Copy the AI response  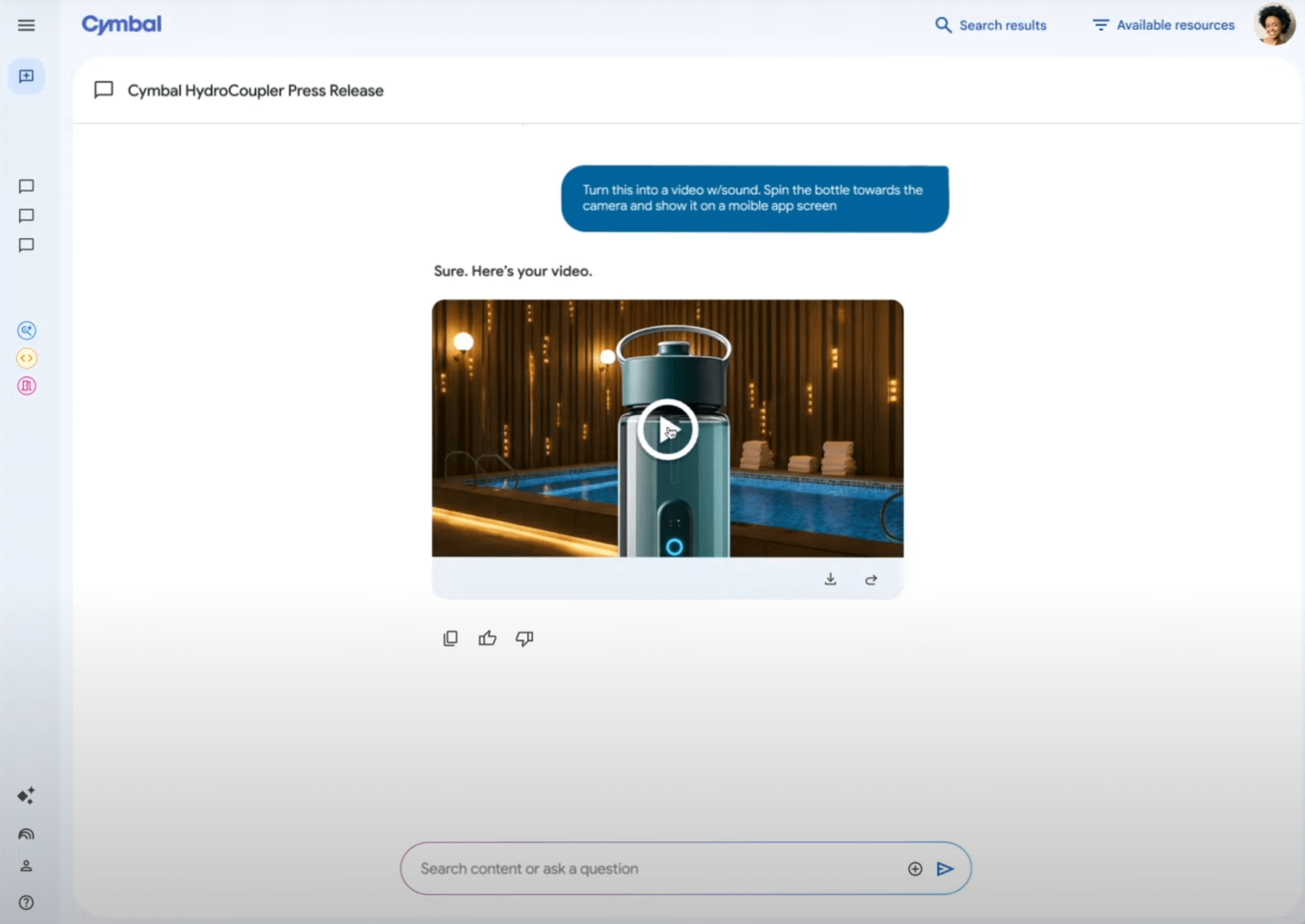450,638
